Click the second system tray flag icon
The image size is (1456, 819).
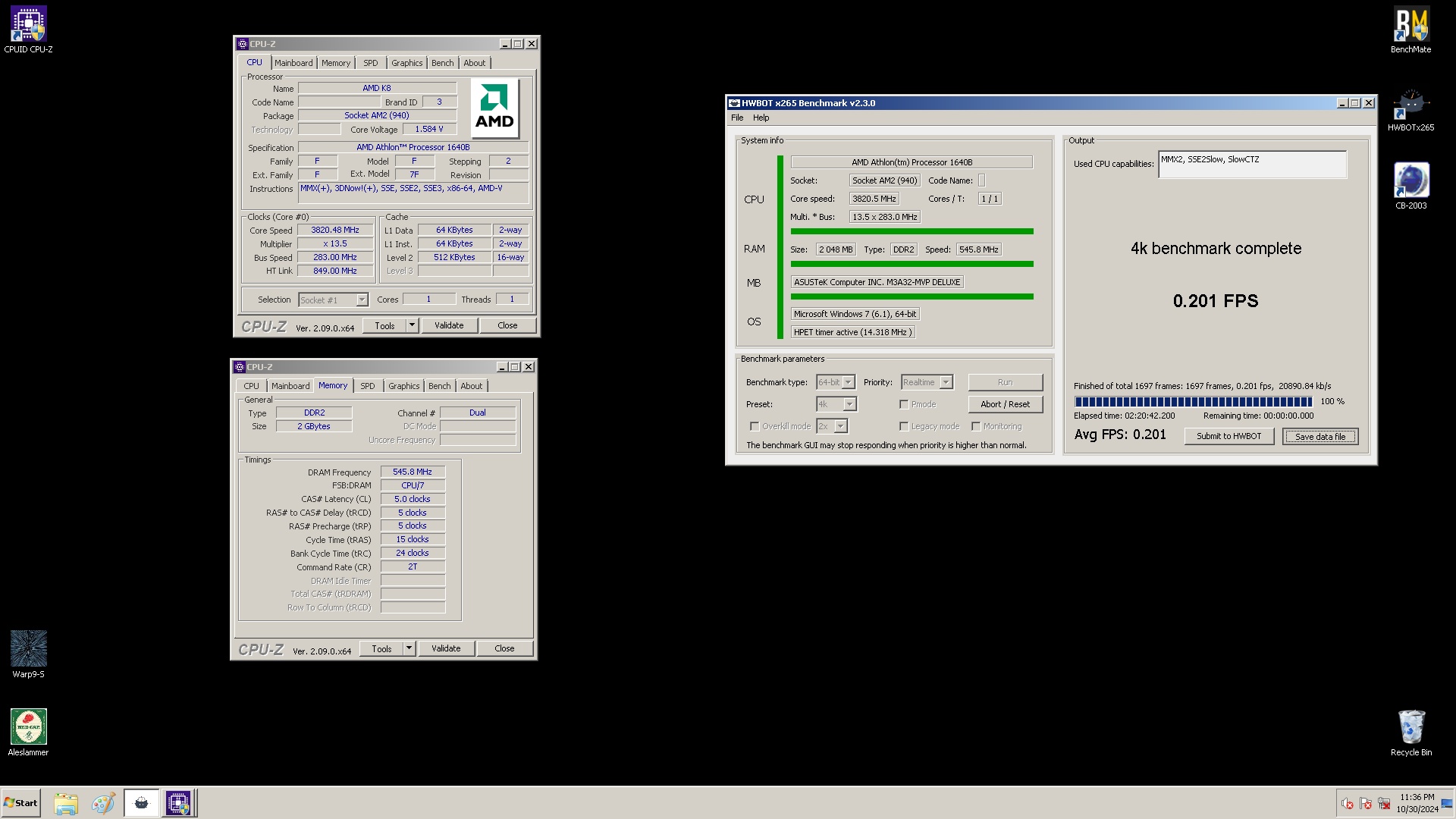(1366, 803)
